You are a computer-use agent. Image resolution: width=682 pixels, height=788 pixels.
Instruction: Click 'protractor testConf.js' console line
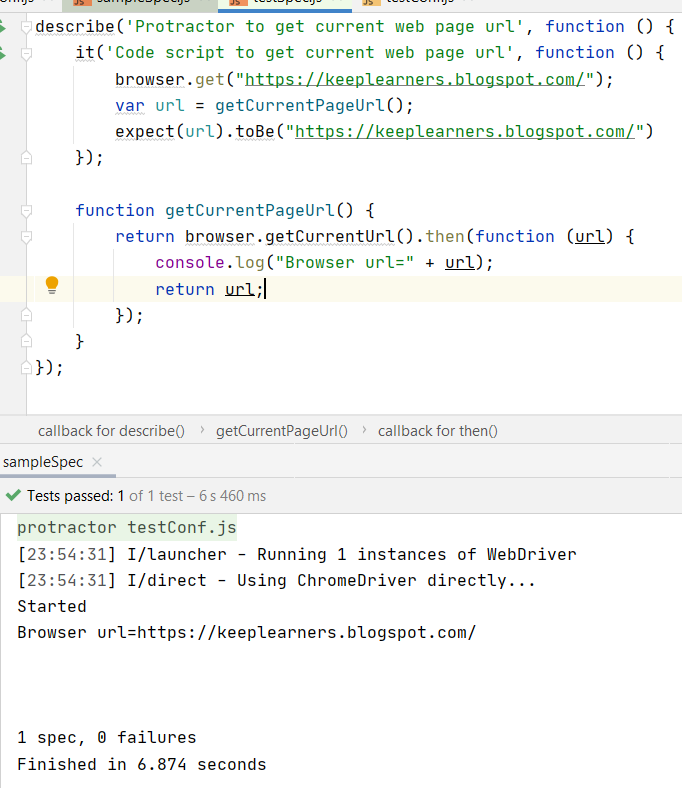(x=127, y=528)
